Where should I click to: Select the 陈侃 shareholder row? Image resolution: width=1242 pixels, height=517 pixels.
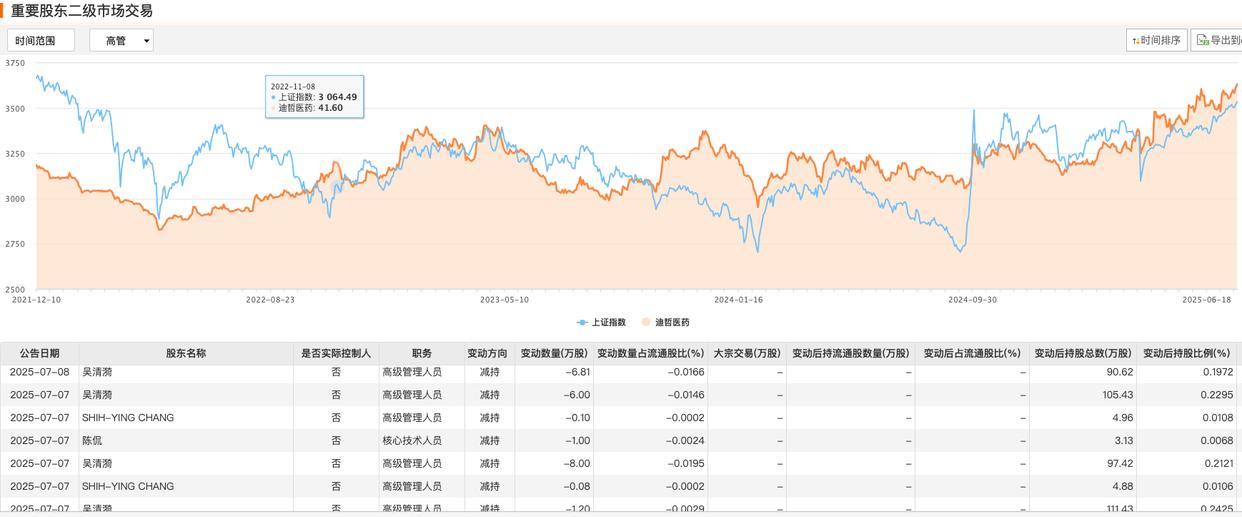pos(92,440)
